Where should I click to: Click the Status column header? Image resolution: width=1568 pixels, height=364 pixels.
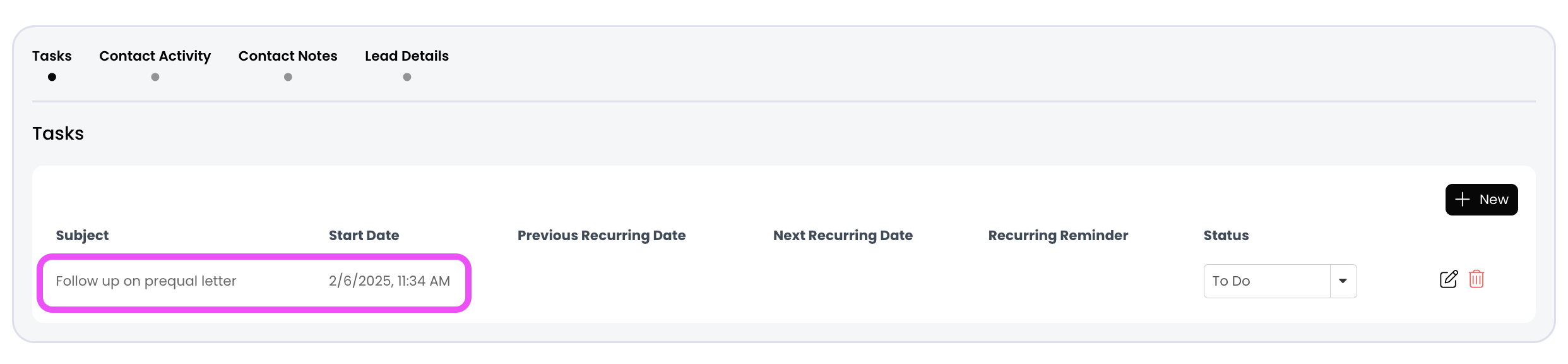[1226, 236]
